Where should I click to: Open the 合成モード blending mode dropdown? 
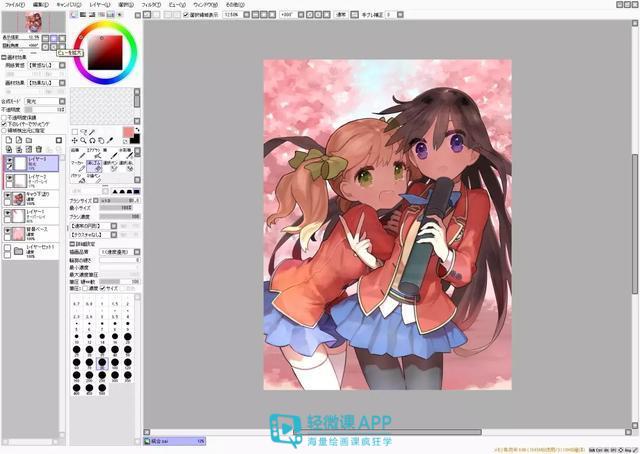point(44,101)
